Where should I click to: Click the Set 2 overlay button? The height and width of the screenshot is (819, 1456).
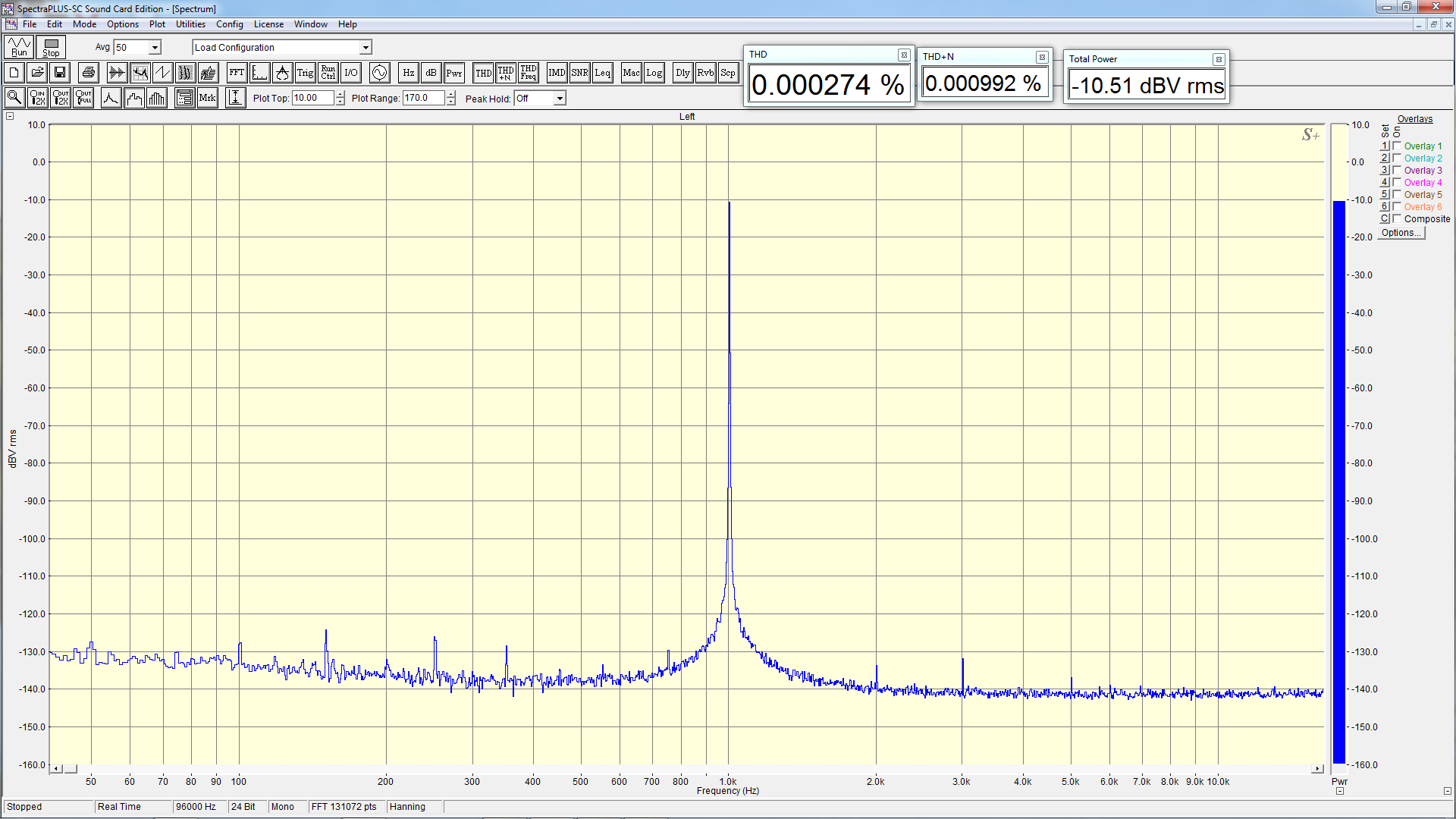click(1384, 158)
